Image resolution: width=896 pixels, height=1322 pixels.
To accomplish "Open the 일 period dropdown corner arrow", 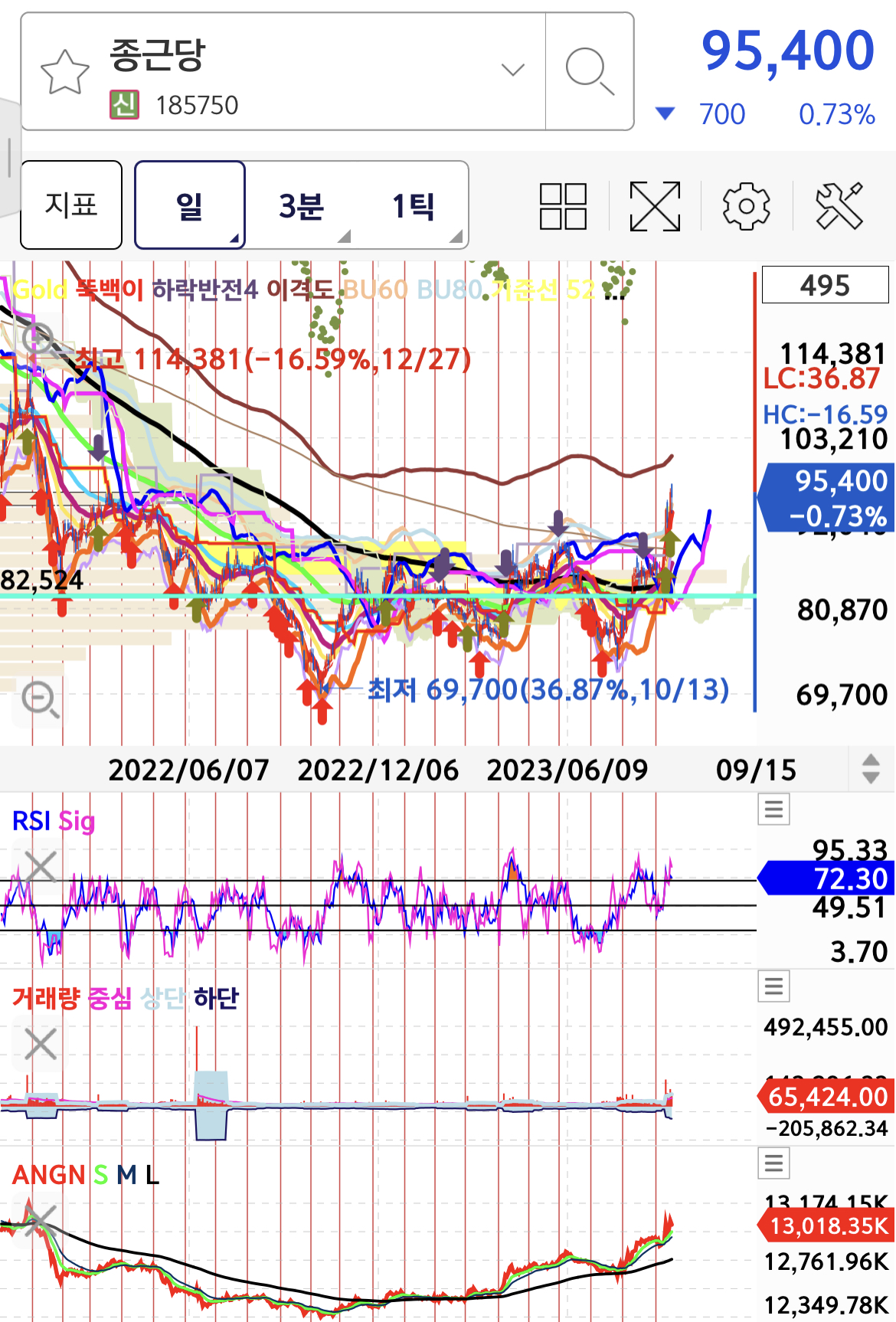I will (234, 239).
